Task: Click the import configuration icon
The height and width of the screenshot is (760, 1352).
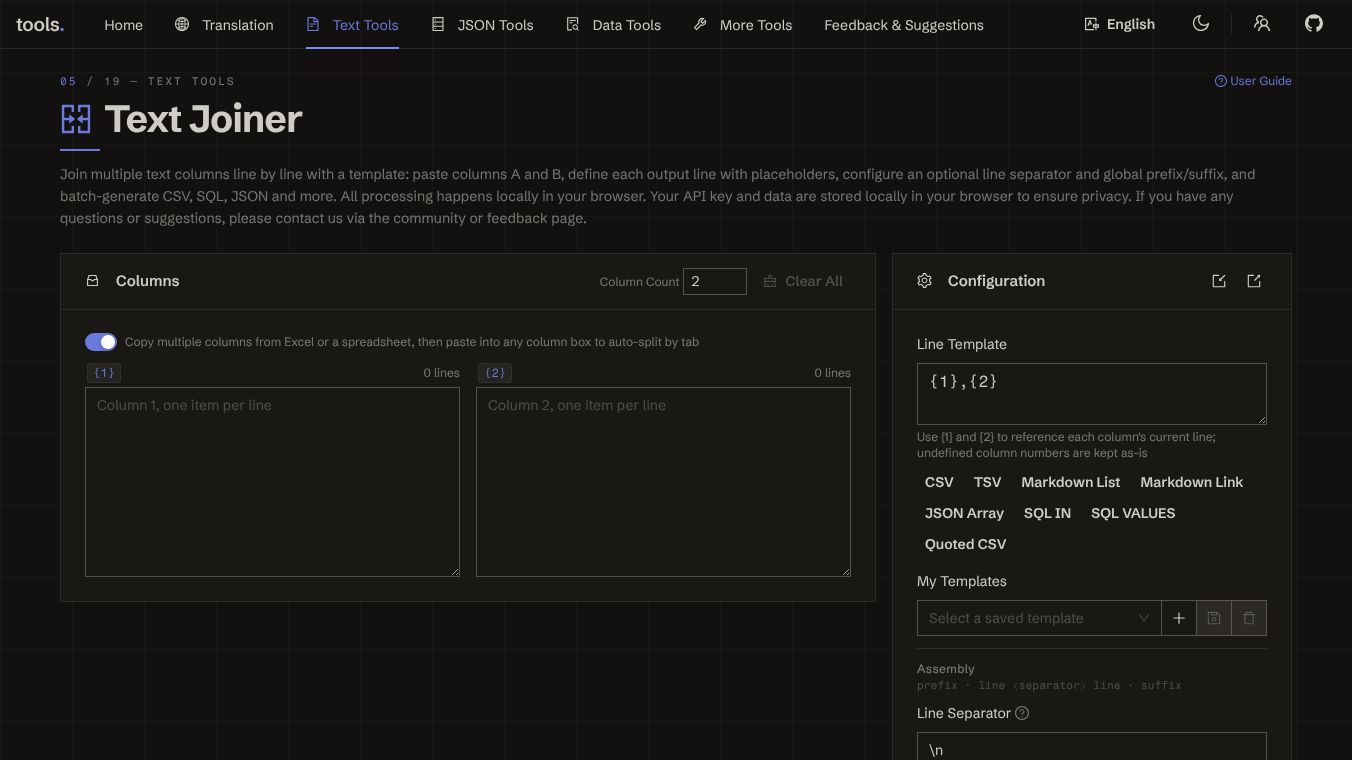Action: coord(1219,281)
